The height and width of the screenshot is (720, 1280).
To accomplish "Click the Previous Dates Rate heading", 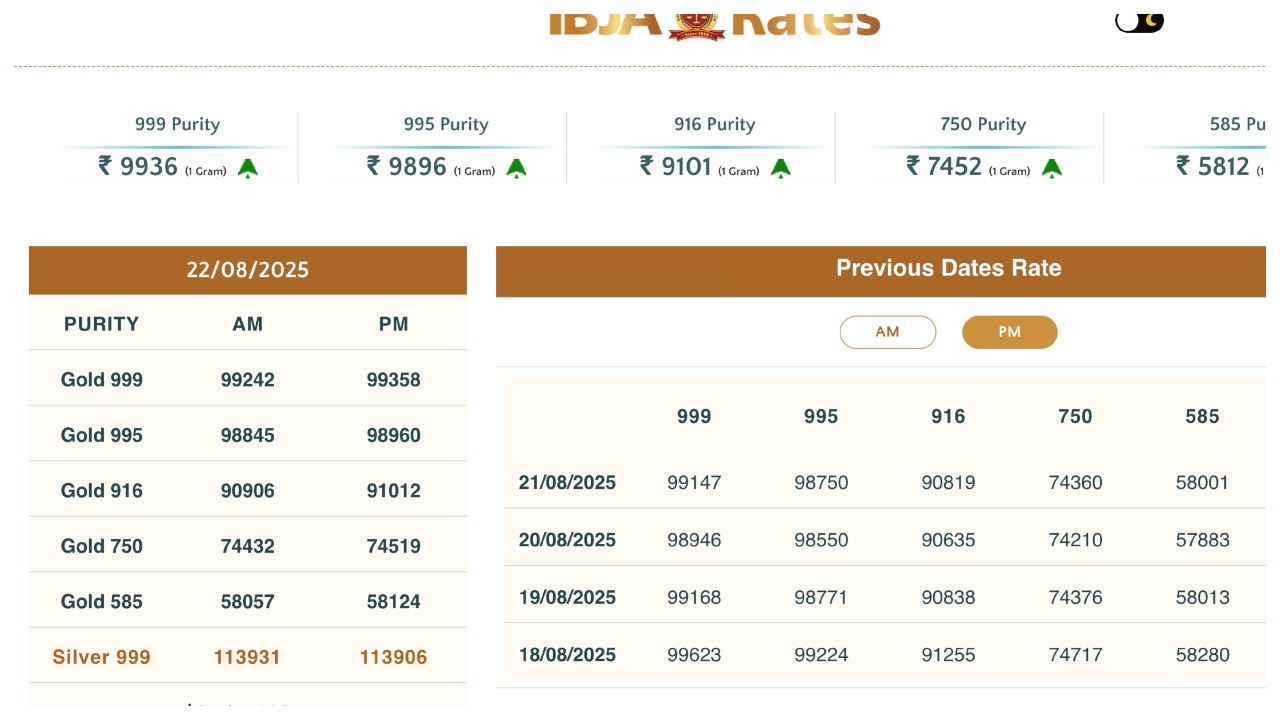I will point(948,268).
